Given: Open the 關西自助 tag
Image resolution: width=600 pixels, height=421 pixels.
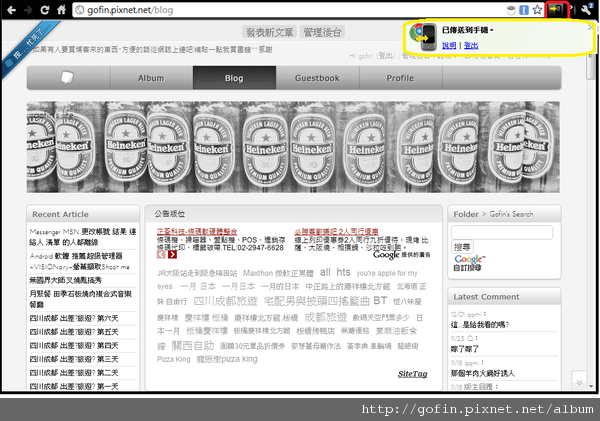Looking at the screenshot, I should point(192,346).
